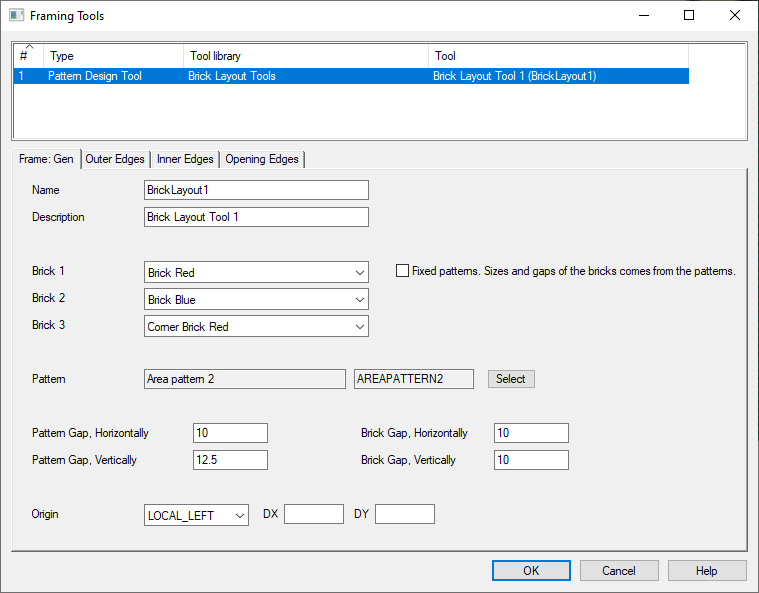Sort list by Tool library column header
This screenshot has width=759, height=593.
click(x=306, y=56)
